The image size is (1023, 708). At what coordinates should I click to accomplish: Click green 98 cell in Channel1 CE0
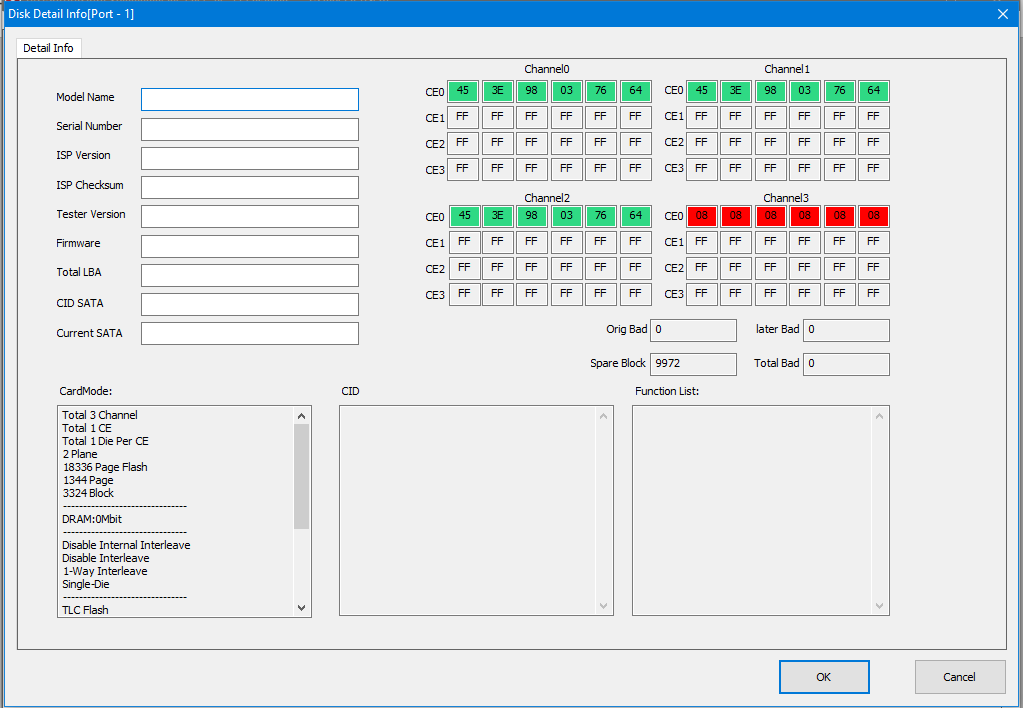(771, 91)
